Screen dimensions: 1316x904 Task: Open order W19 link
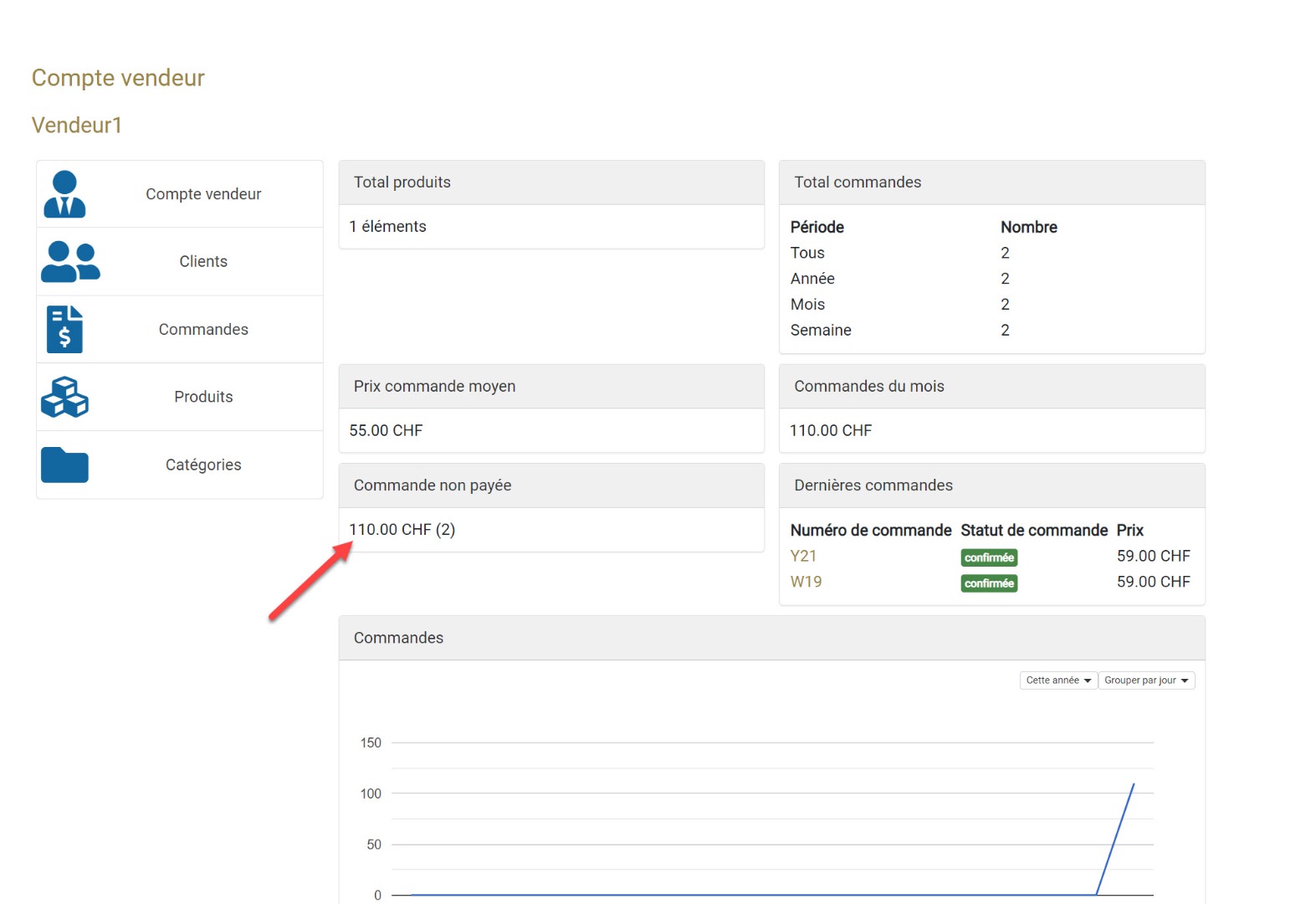pos(806,582)
